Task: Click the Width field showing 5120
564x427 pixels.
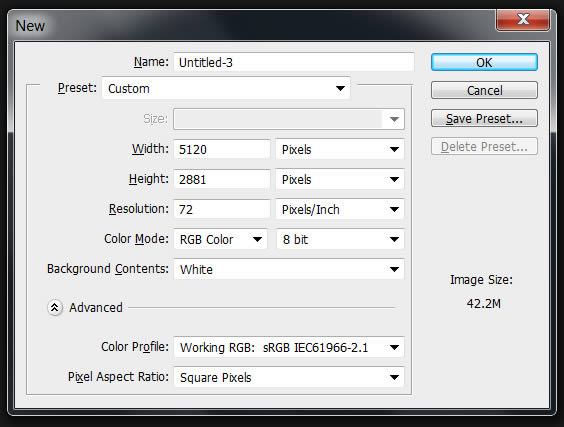Action: (222, 149)
